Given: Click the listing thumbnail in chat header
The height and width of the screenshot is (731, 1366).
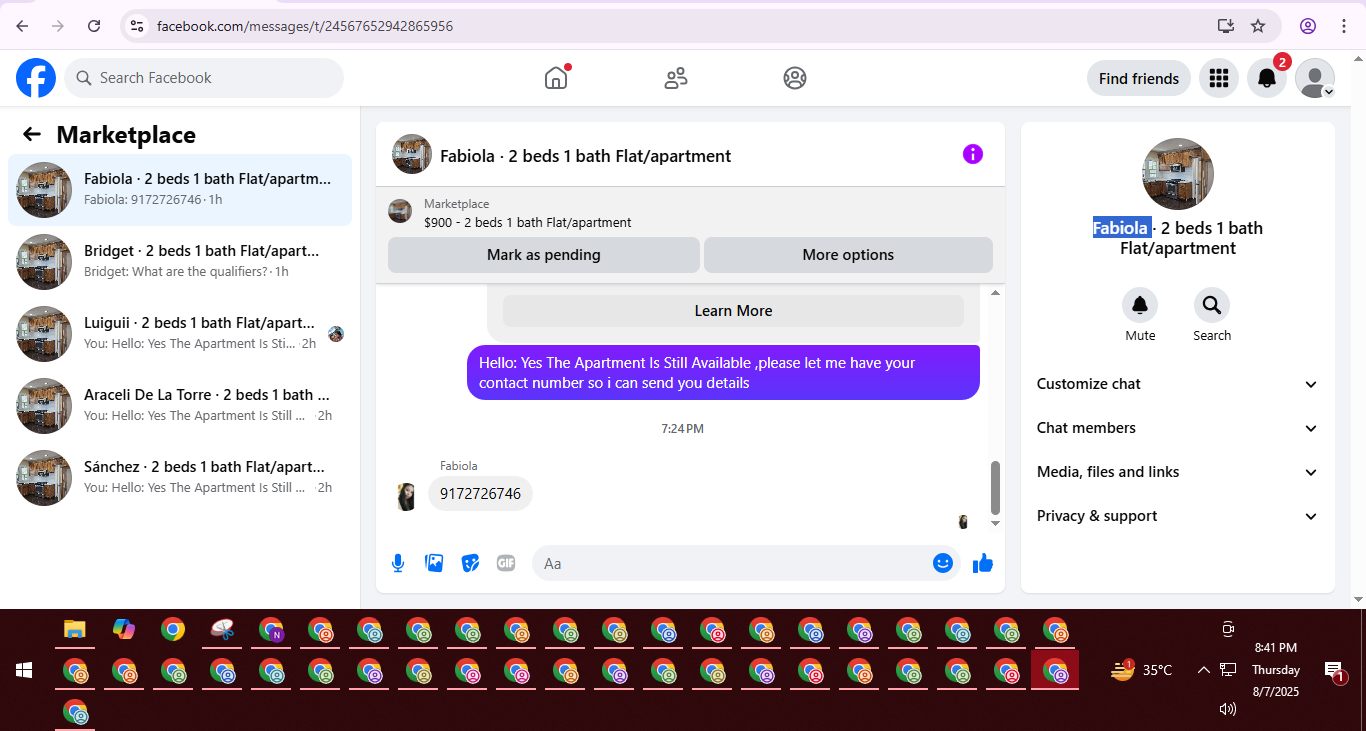Looking at the screenshot, I should pos(412,154).
